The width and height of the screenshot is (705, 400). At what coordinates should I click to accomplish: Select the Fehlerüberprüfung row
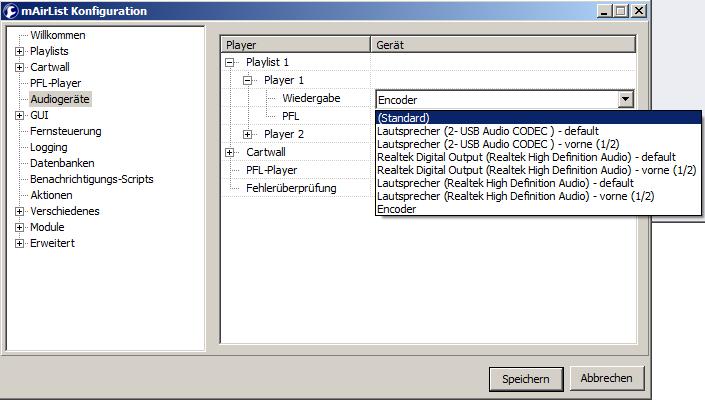pos(291,188)
